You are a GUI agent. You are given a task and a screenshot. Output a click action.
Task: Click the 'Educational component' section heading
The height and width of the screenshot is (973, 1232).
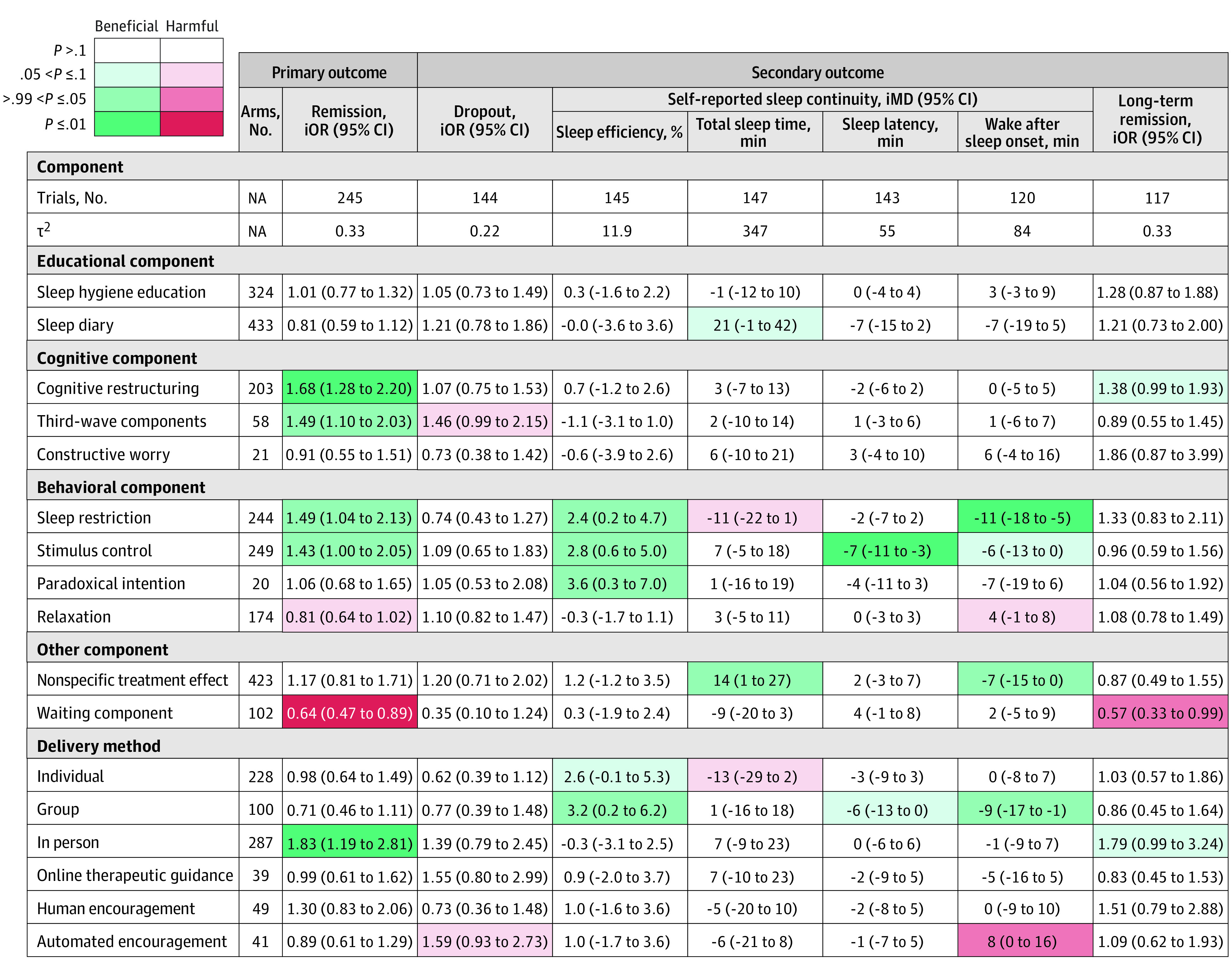[125, 261]
